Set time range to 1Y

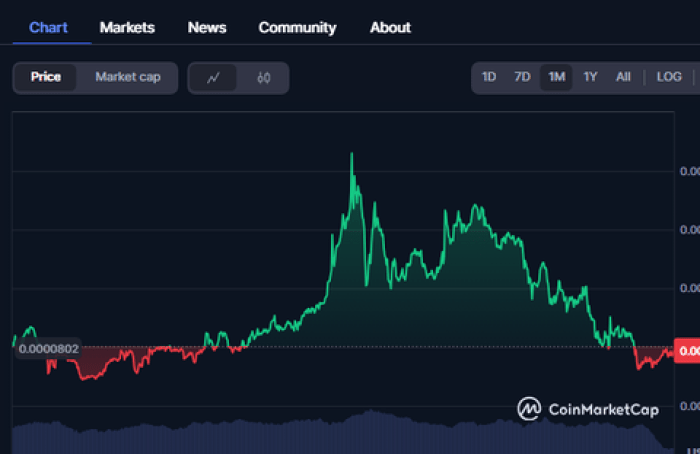[x=590, y=77]
